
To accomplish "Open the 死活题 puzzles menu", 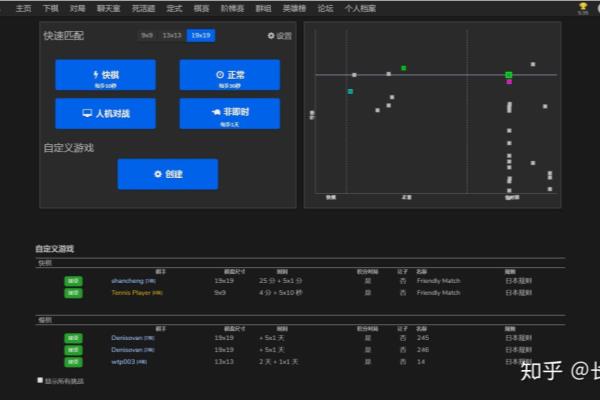I will coord(145,7).
